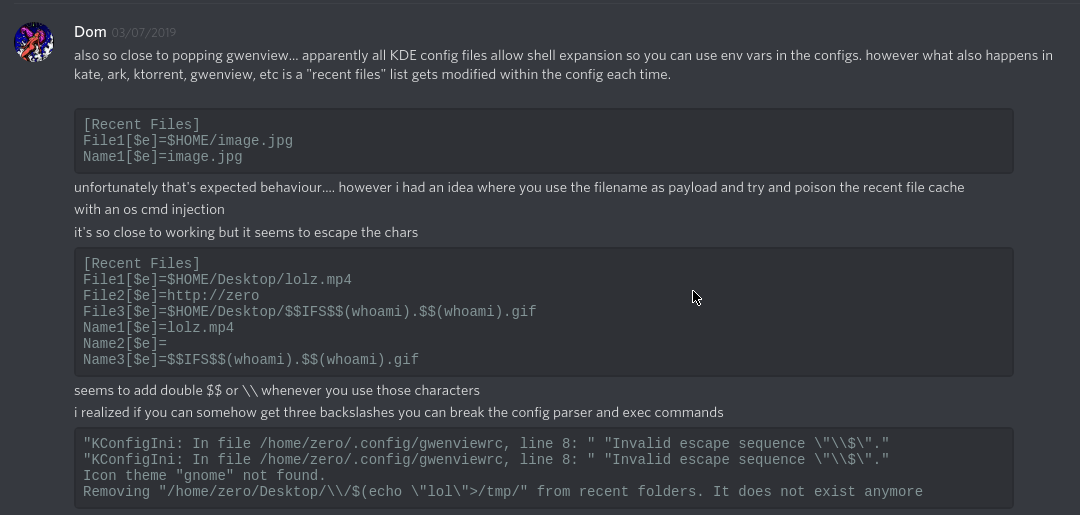Screen dimensions: 1080x515
Task: Click the 03/07/2019 message timestamp
Action: 144,34
